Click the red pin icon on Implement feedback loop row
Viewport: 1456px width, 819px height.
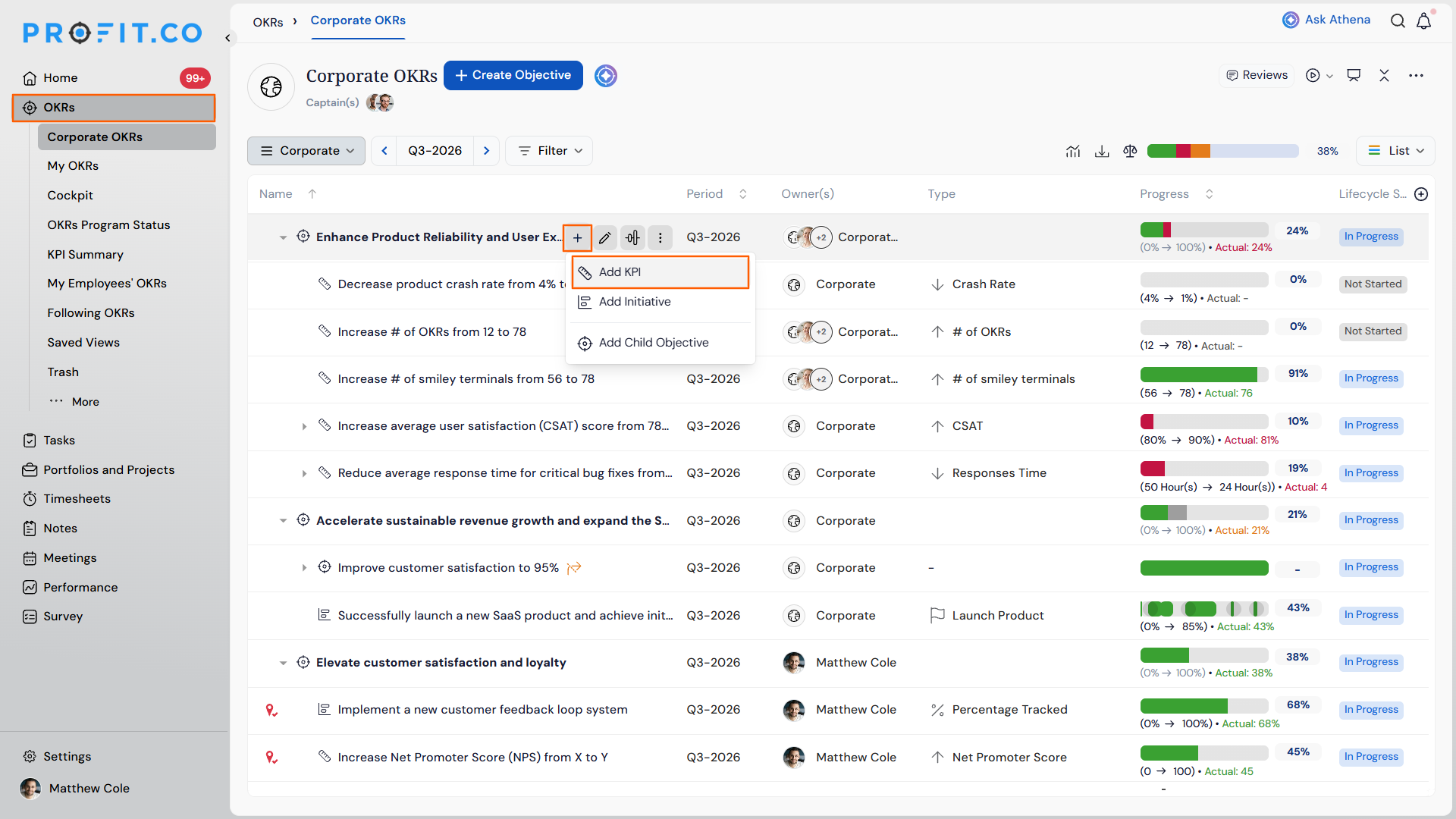click(x=271, y=710)
